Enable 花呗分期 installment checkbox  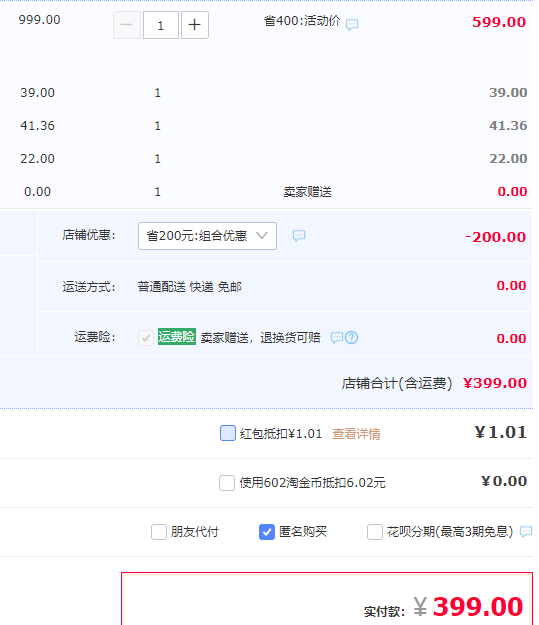[x=375, y=532]
